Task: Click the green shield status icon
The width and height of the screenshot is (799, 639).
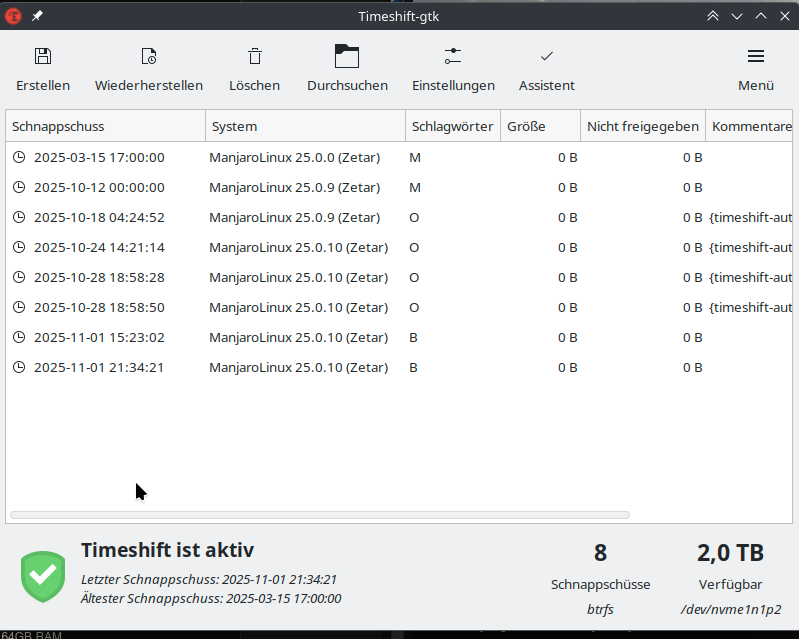Action: click(43, 577)
